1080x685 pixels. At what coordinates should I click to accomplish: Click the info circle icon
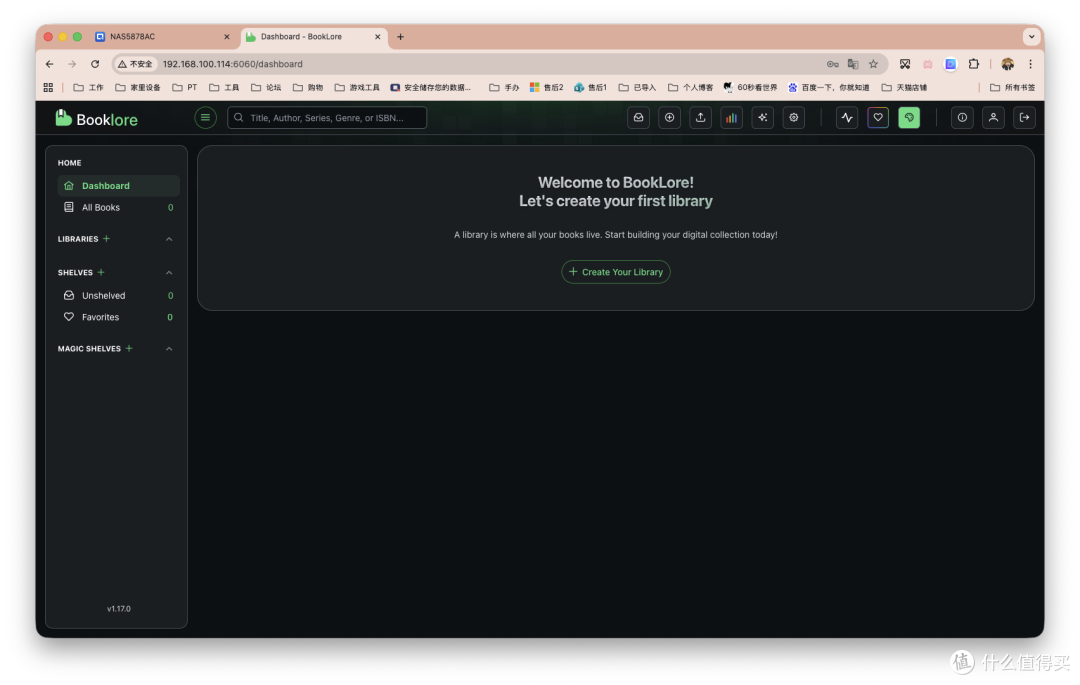pos(962,118)
